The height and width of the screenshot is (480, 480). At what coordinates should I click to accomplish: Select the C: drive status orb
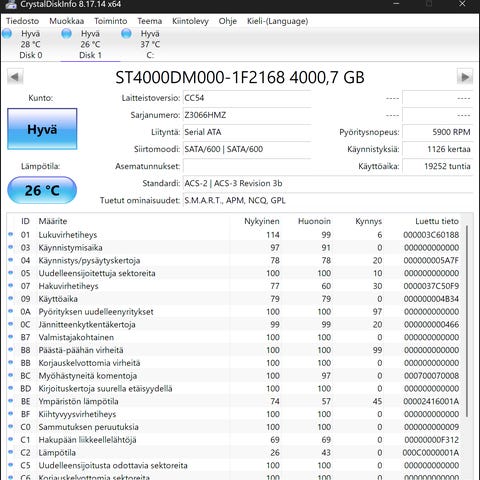click(126, 34)
